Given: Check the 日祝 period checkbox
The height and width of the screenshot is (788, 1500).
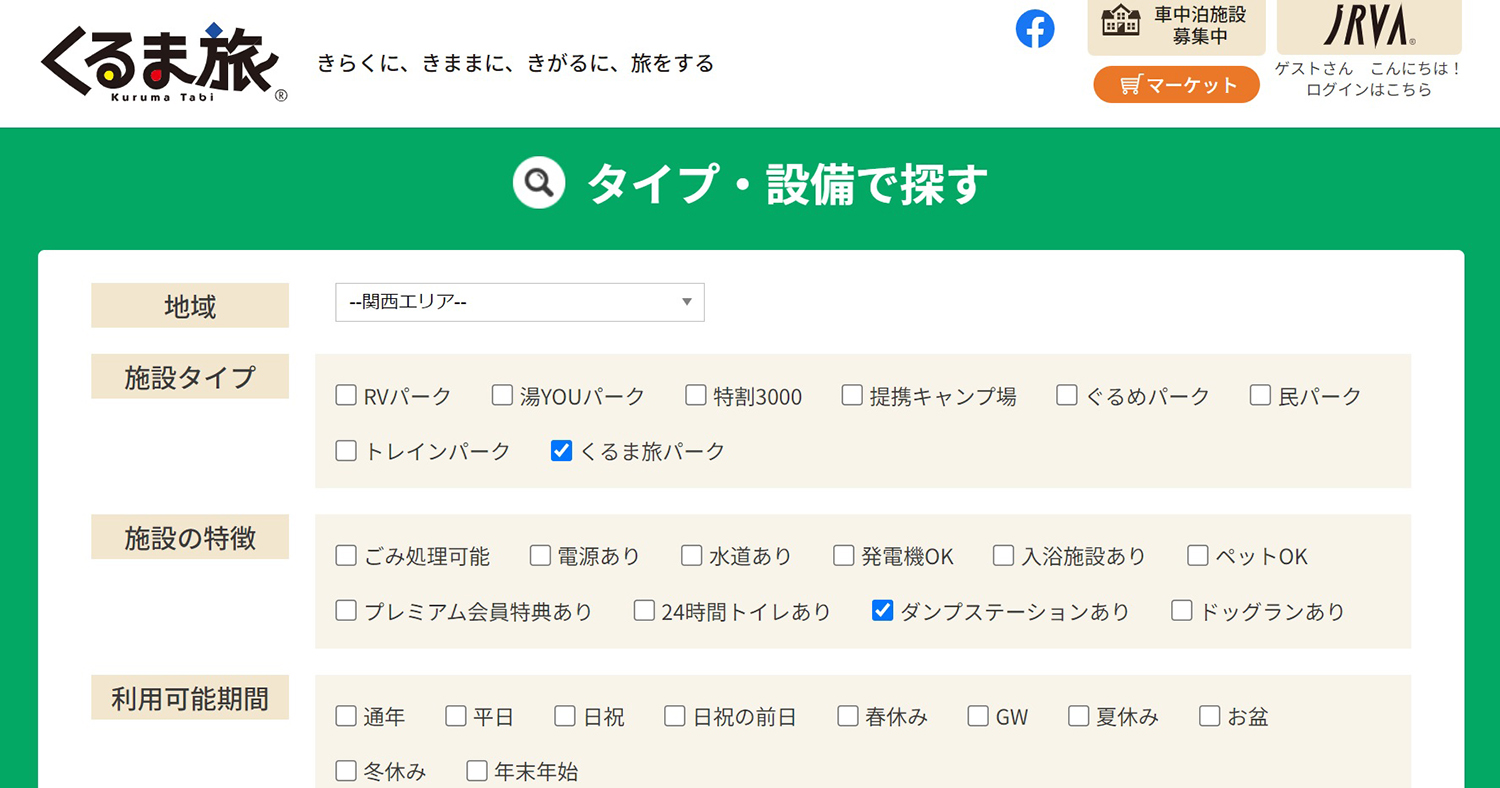Looking at the screenshot, I should click(x=566, y=715).
